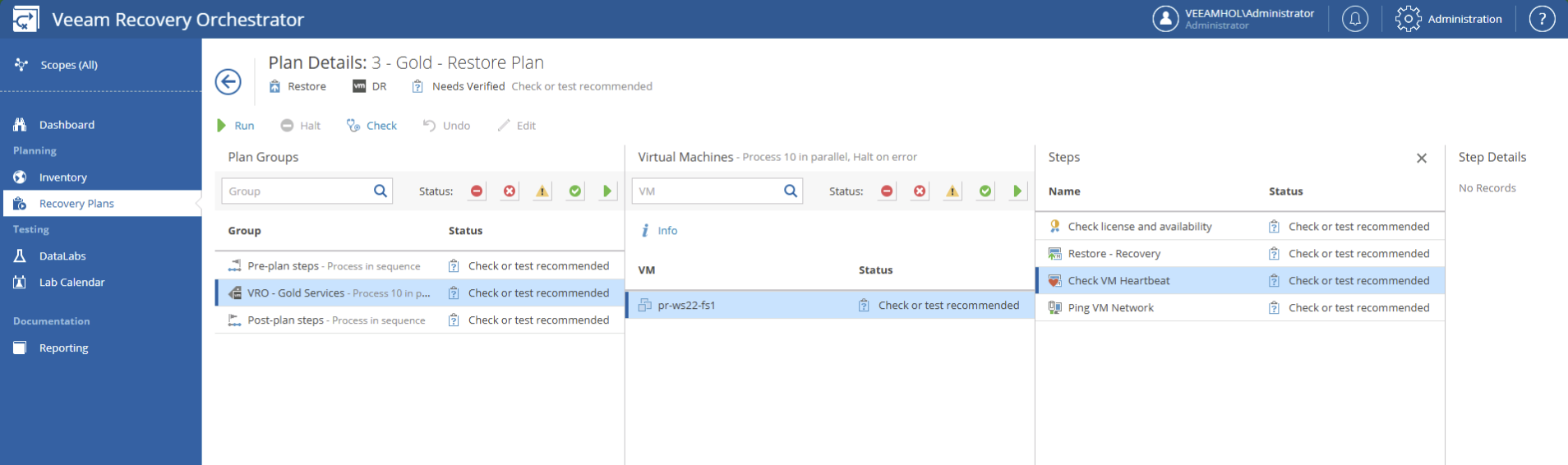
Task: Click Group column header in Plan Groups
Action: point(244,231)
